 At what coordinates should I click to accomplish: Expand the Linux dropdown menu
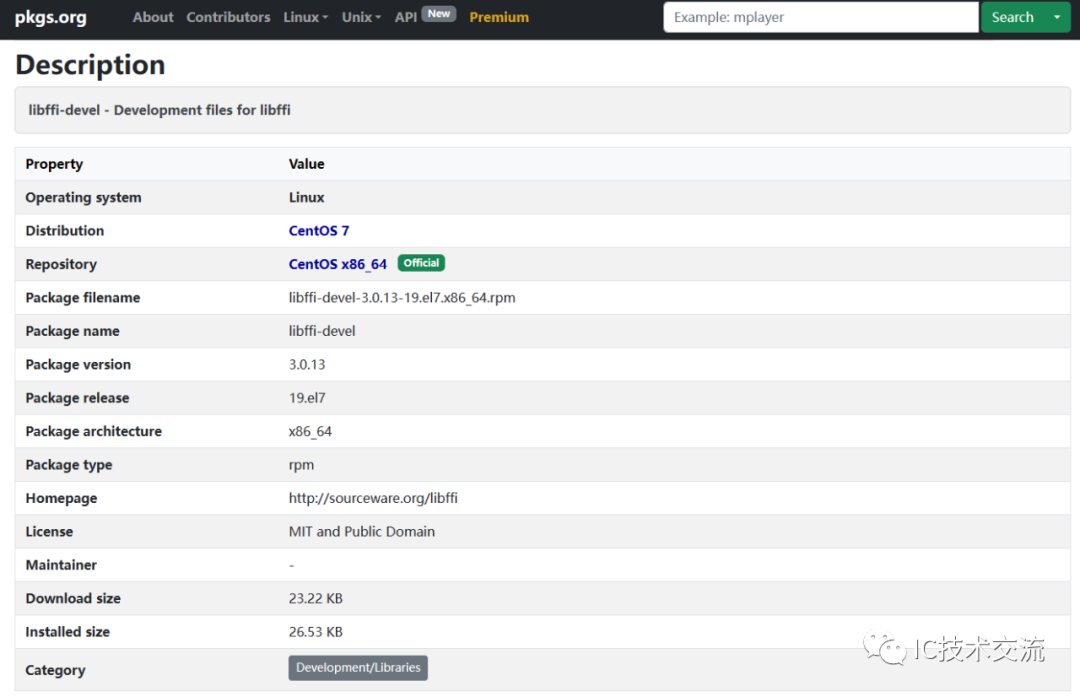[x=306, y=17]
